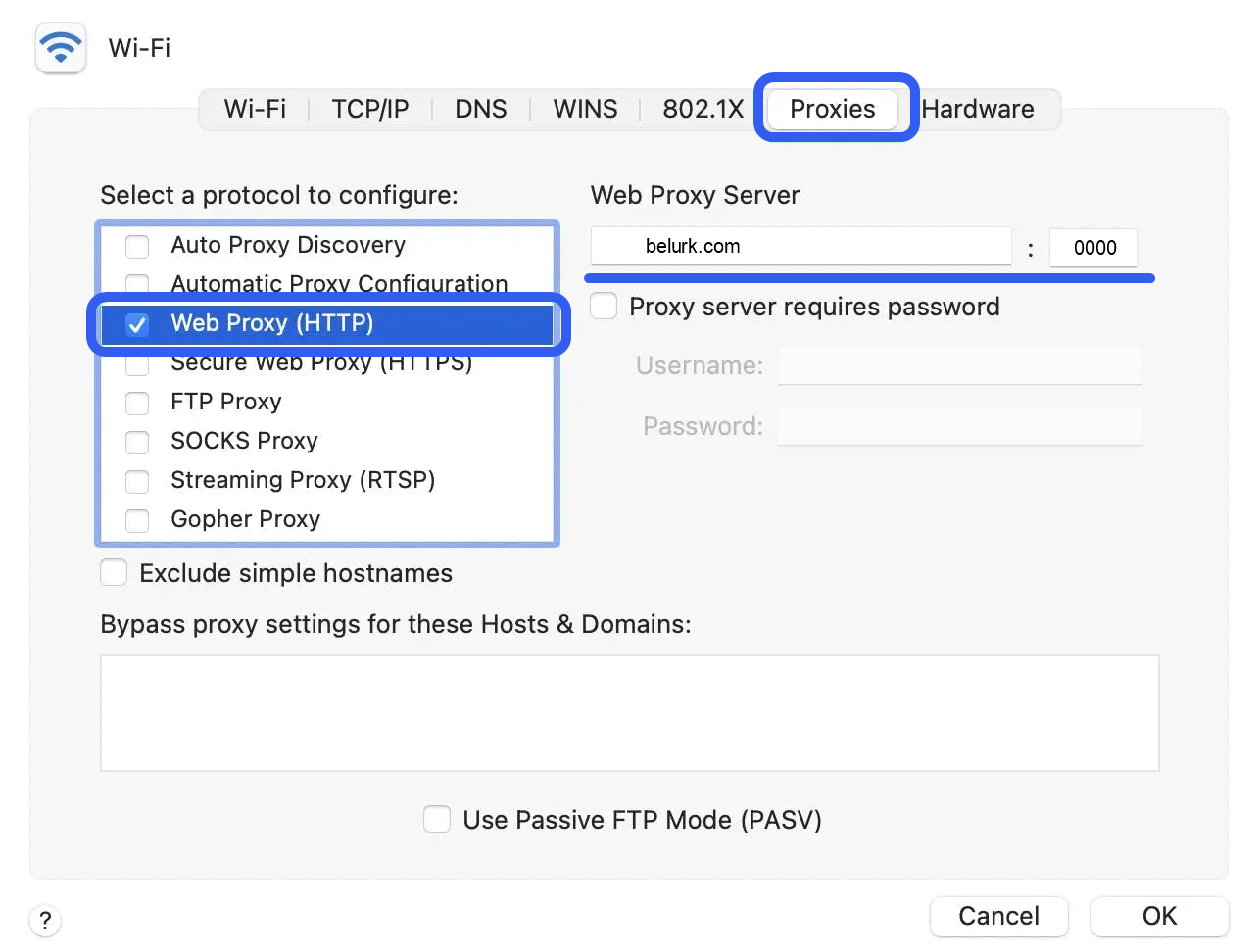Viewport: 1260px width, 952px height.
Task: Enable Auto Proxy Discovery checkbox
Action: pyautogui.click(x=137, y=246)
